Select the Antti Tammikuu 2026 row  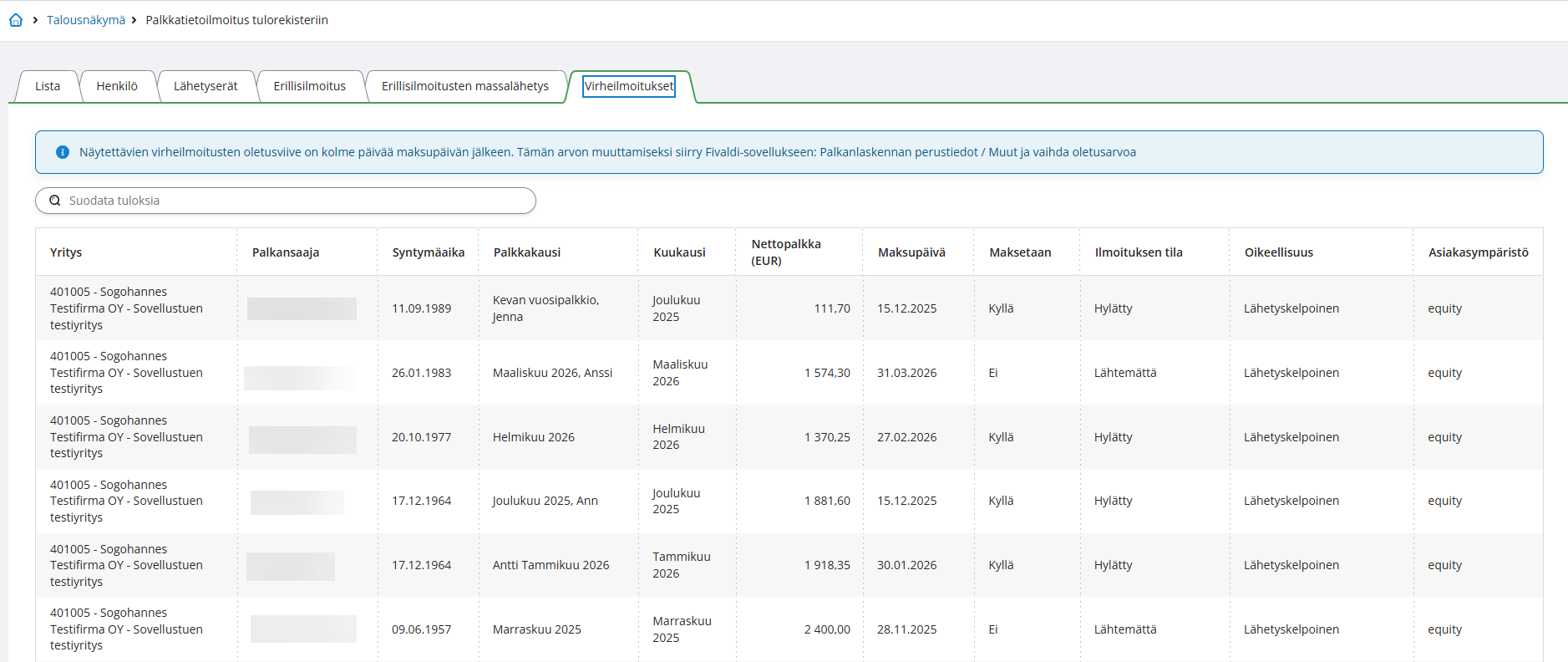[551, 565]
